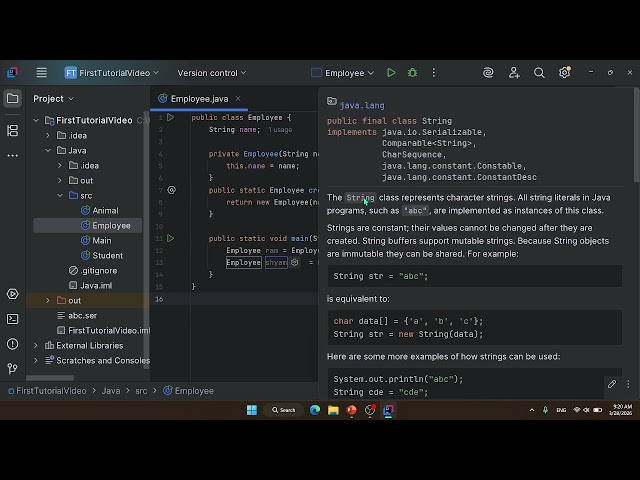Expand the out folder under Java

pos(60,180)
